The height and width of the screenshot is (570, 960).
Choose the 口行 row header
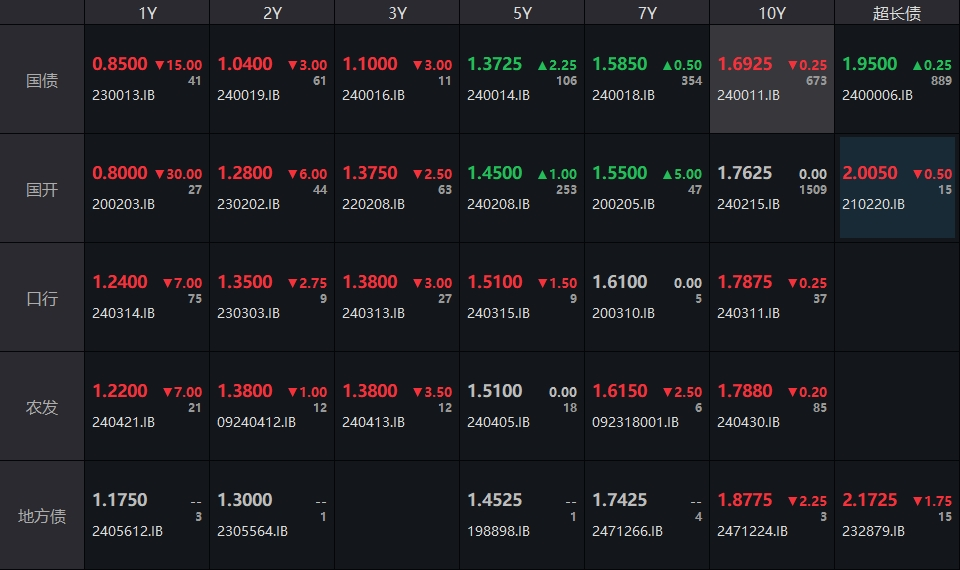42,298
